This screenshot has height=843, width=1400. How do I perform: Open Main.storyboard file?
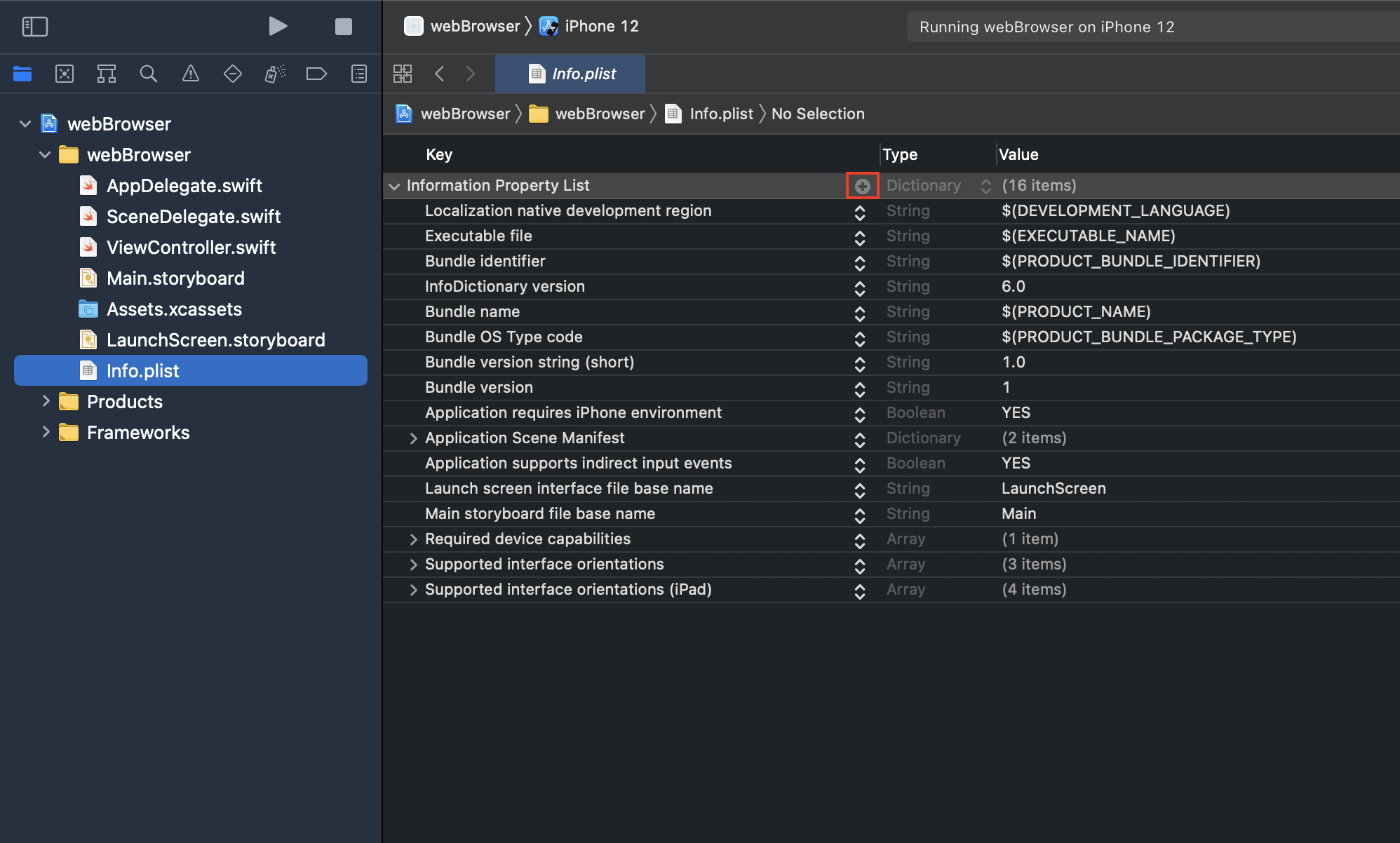click(x=175, y=278)
